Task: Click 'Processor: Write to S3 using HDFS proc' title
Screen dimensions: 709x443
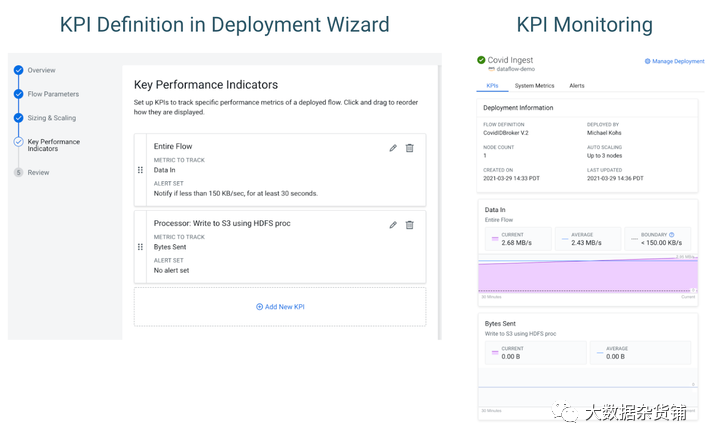Action: 222,223
